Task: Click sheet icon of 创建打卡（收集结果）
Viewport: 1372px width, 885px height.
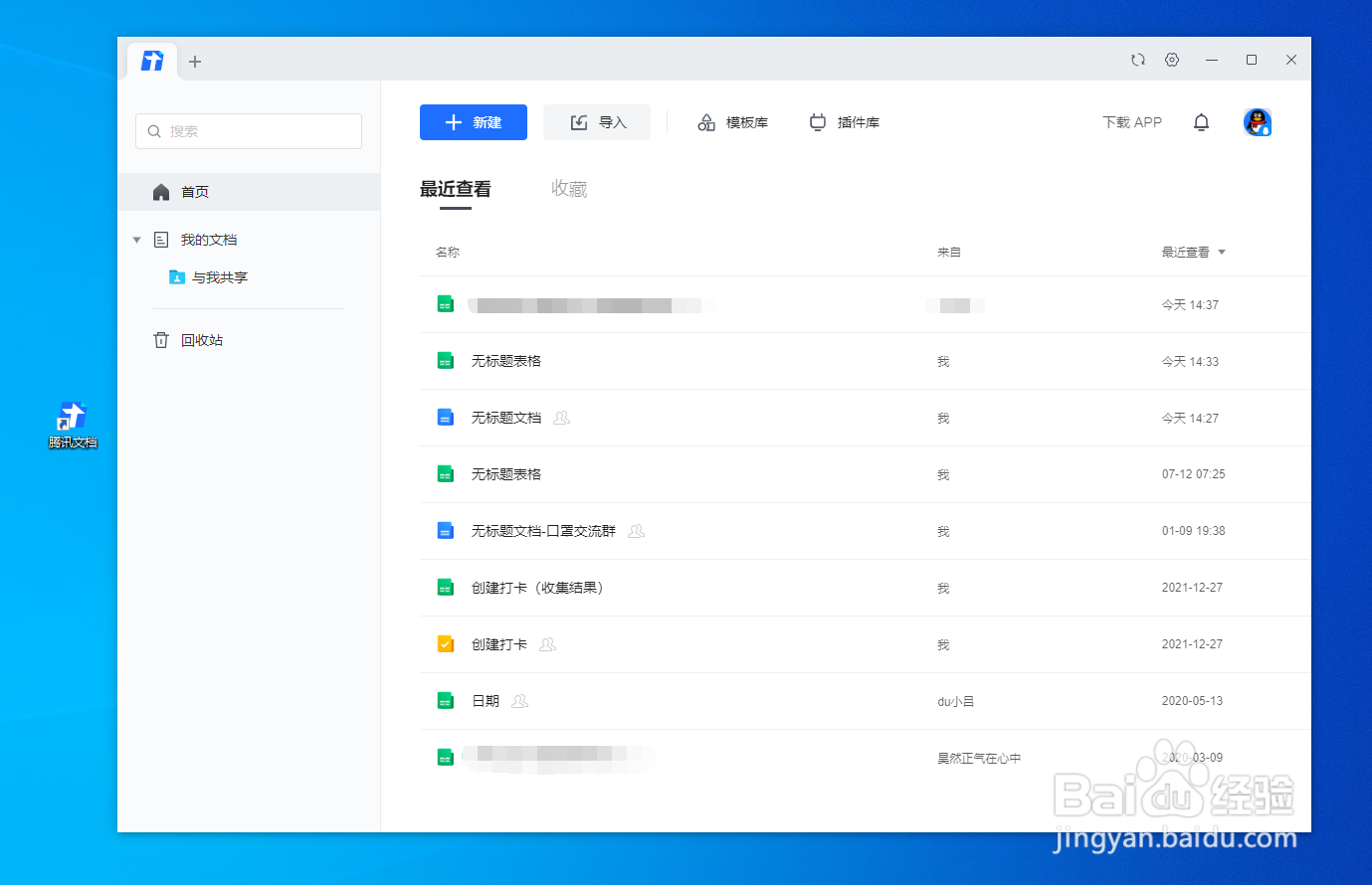Action: click(446, 588)
